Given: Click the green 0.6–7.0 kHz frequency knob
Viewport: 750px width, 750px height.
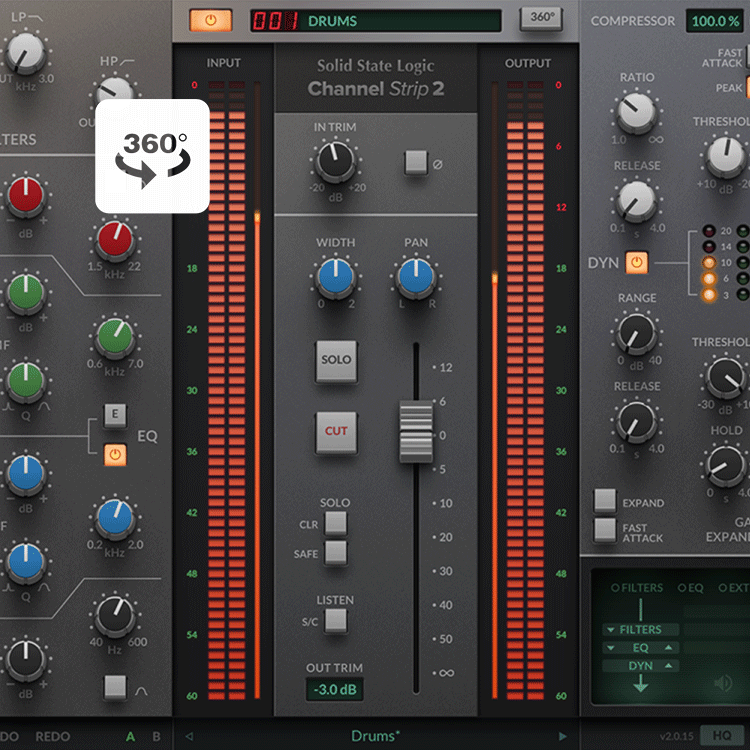Looking at the screenshot, I should [x=115, y=337].
